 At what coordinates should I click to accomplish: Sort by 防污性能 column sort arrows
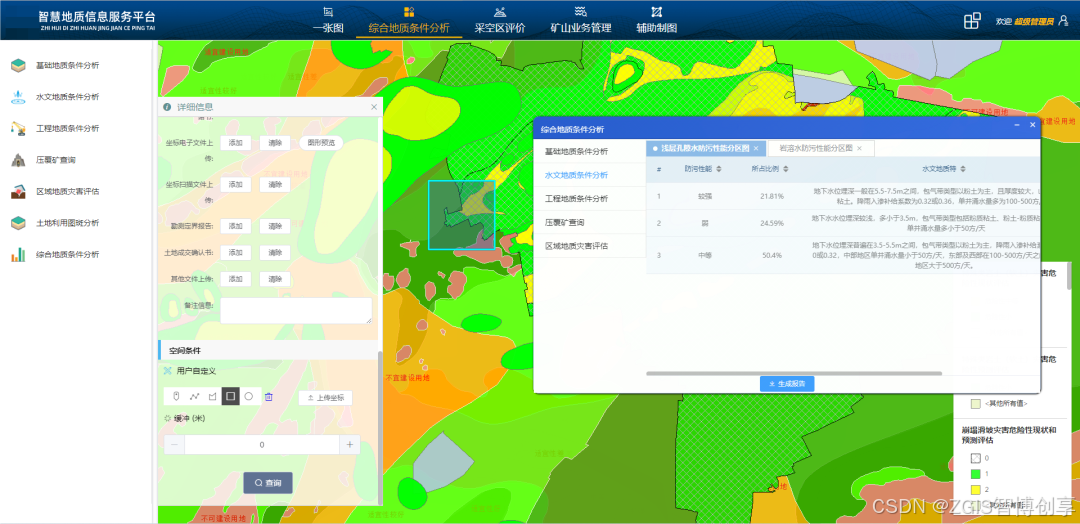pos(719,169)
